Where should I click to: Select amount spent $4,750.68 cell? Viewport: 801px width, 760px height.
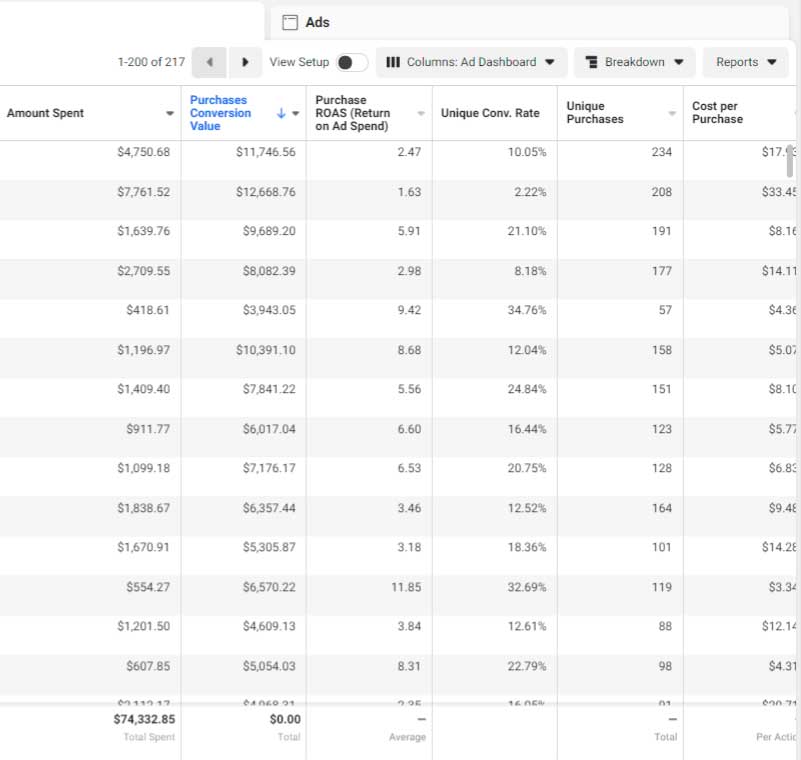(144, 152)
